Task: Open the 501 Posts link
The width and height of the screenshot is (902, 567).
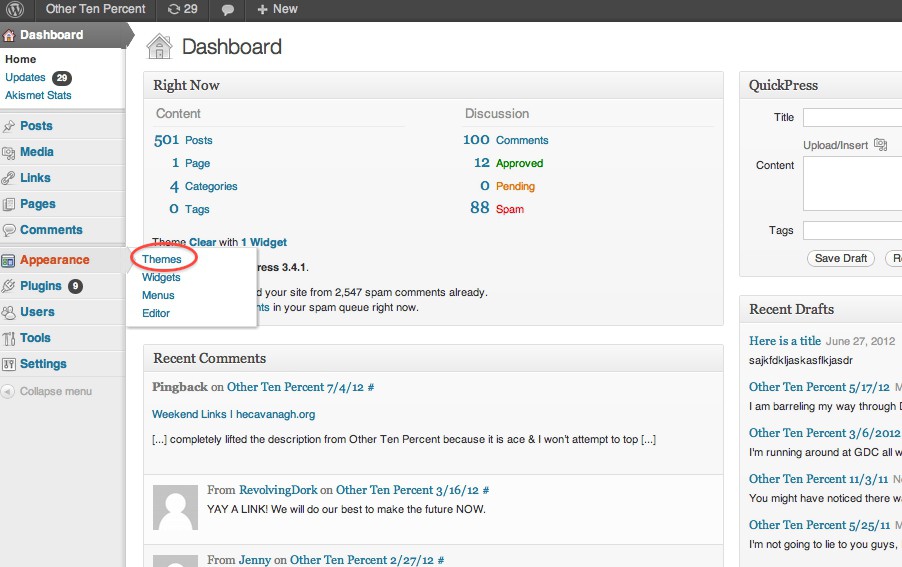Action: tap(198, 140)
